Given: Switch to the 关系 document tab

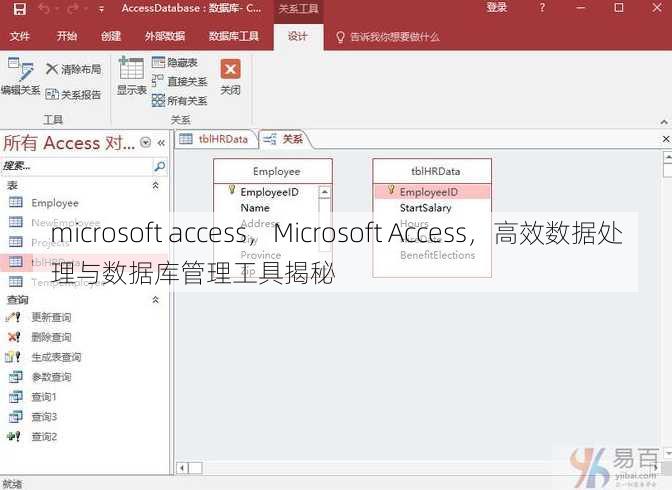Looking at the screenshot, I should click(285, 139).
